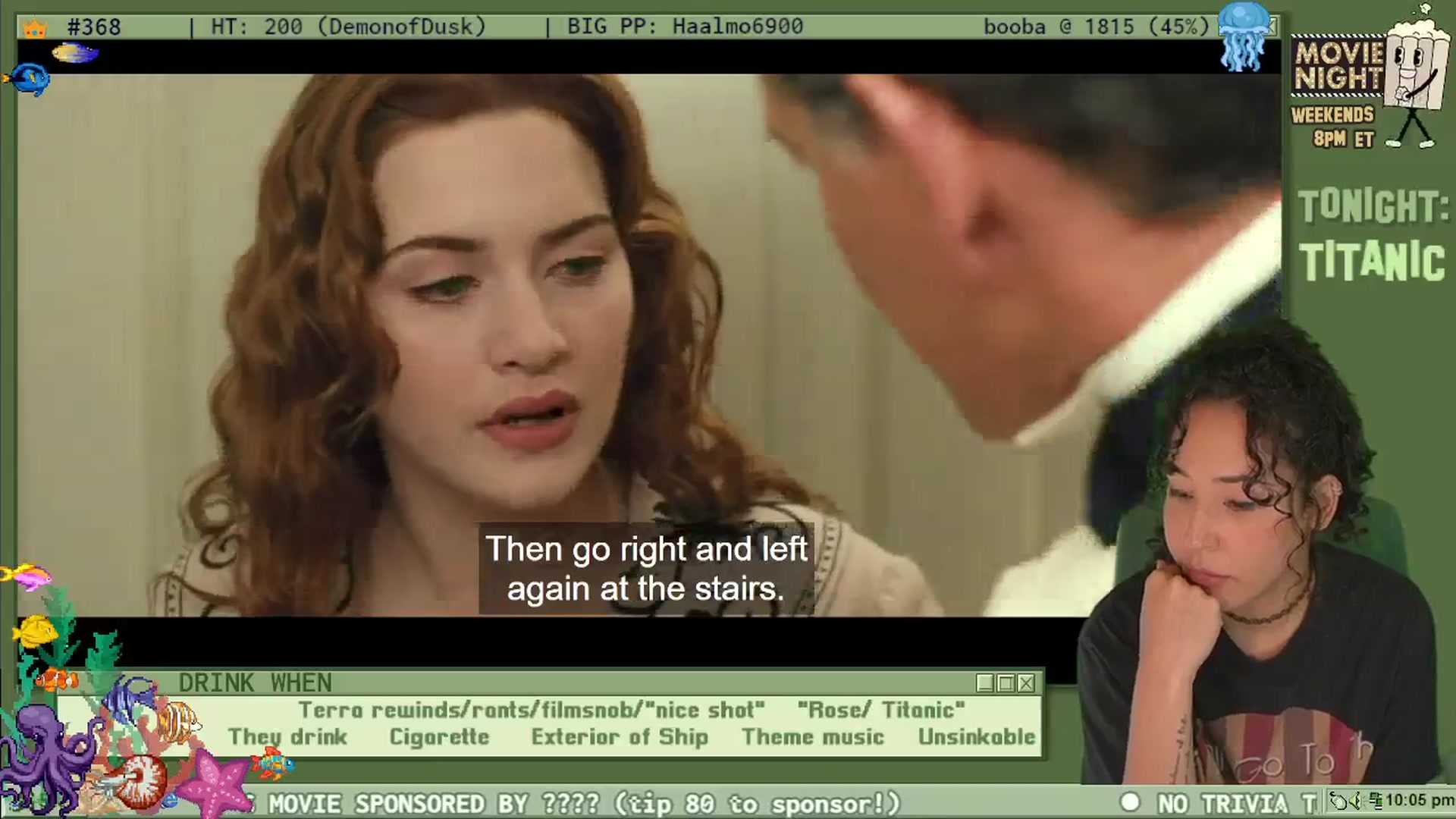1456x819 pixels.
Task: Click the "They drink" rule
Action: (288, 737)
